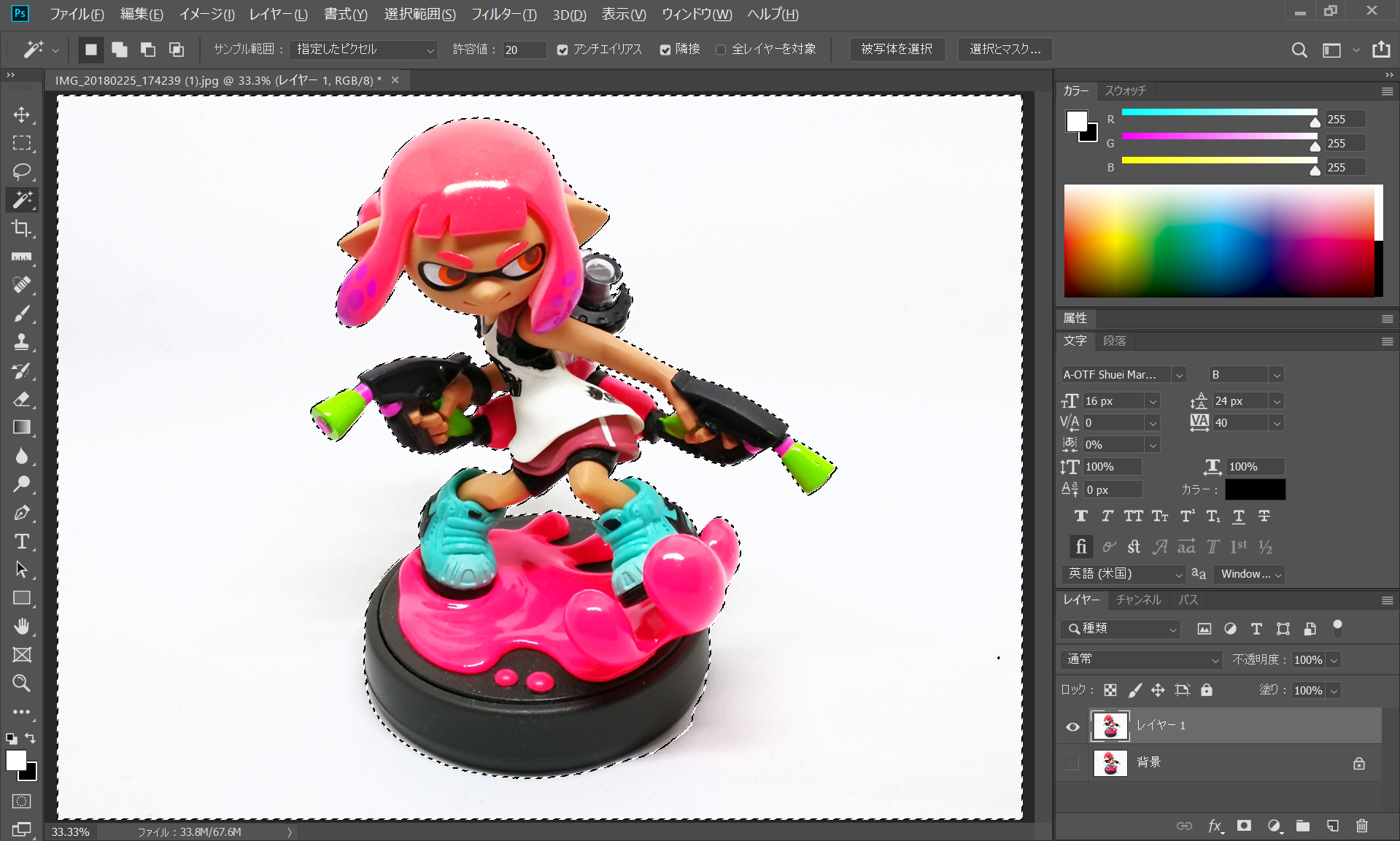Create new layer icon in Layers panel
Screen dimensions: 1400x841
point(1333,826)
